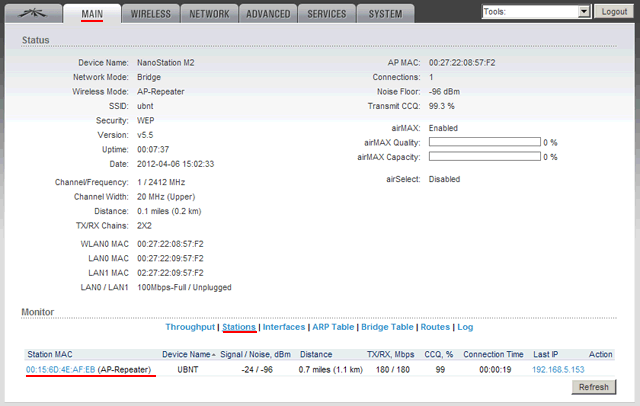Select the Uptime value 00:07:37

pos(153,149)
